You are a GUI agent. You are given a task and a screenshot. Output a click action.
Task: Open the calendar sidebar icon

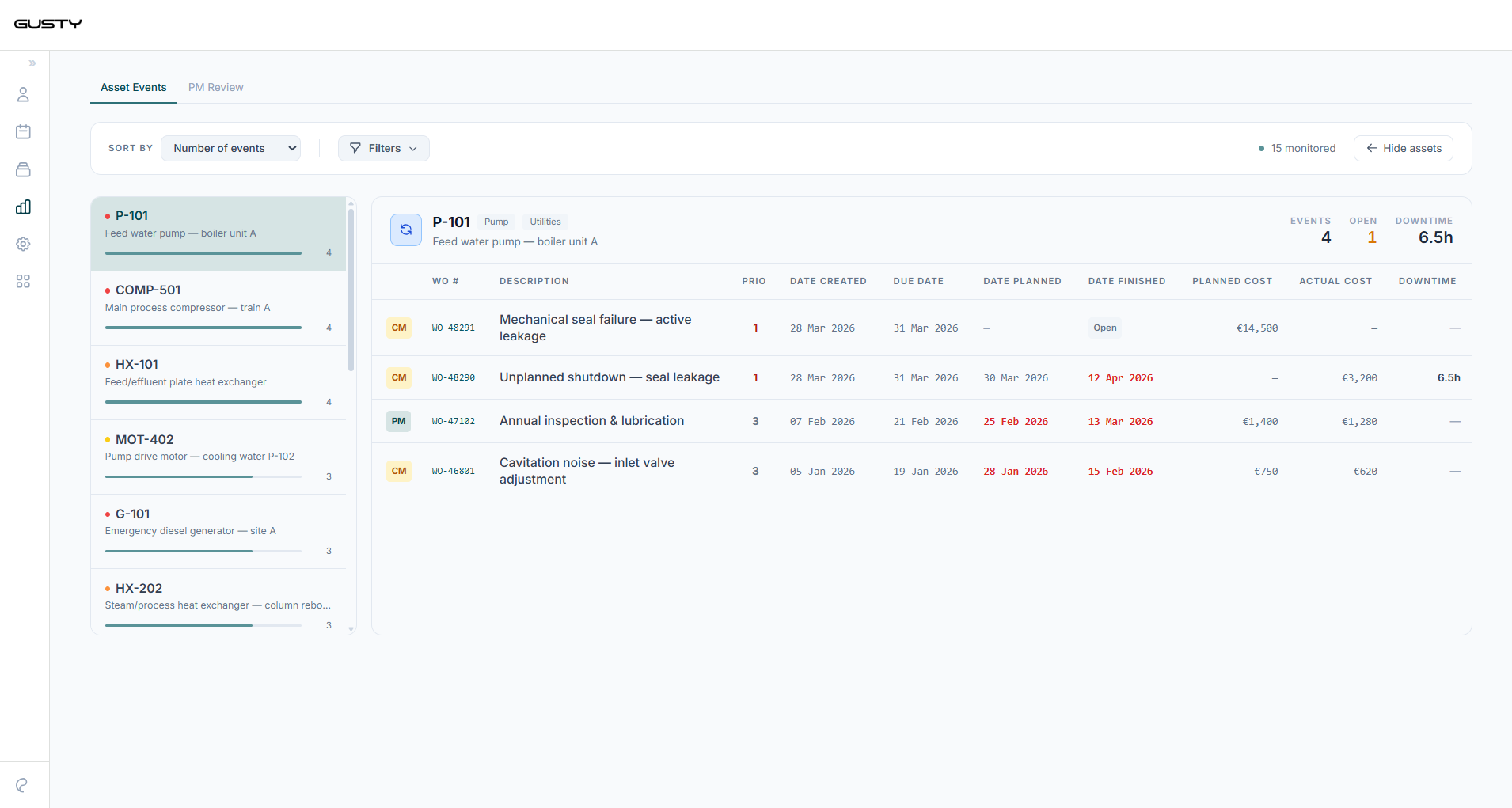(x=23, y=132)
